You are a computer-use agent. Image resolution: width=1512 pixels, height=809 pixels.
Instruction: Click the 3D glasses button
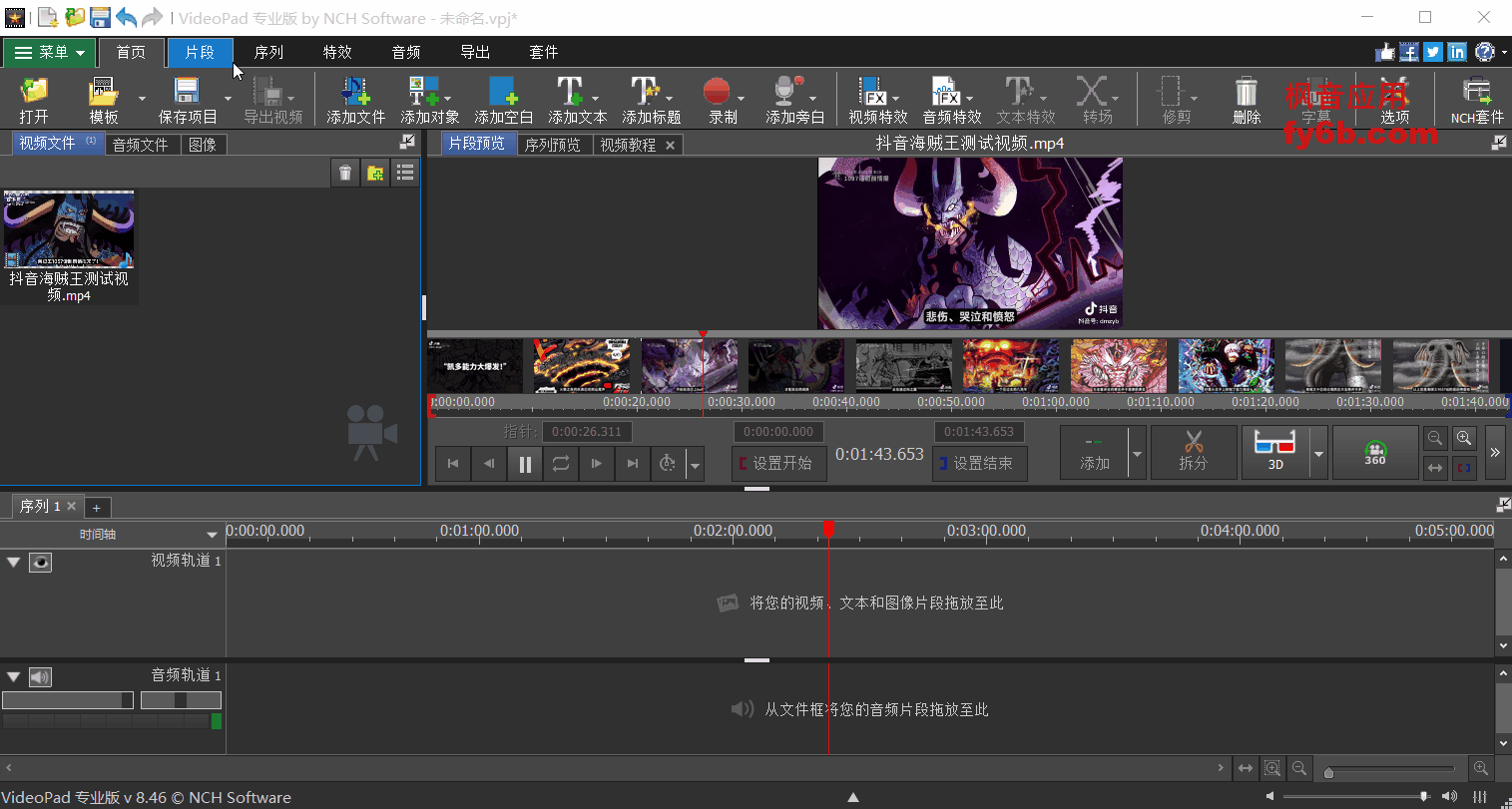[x=1274, y=453]
